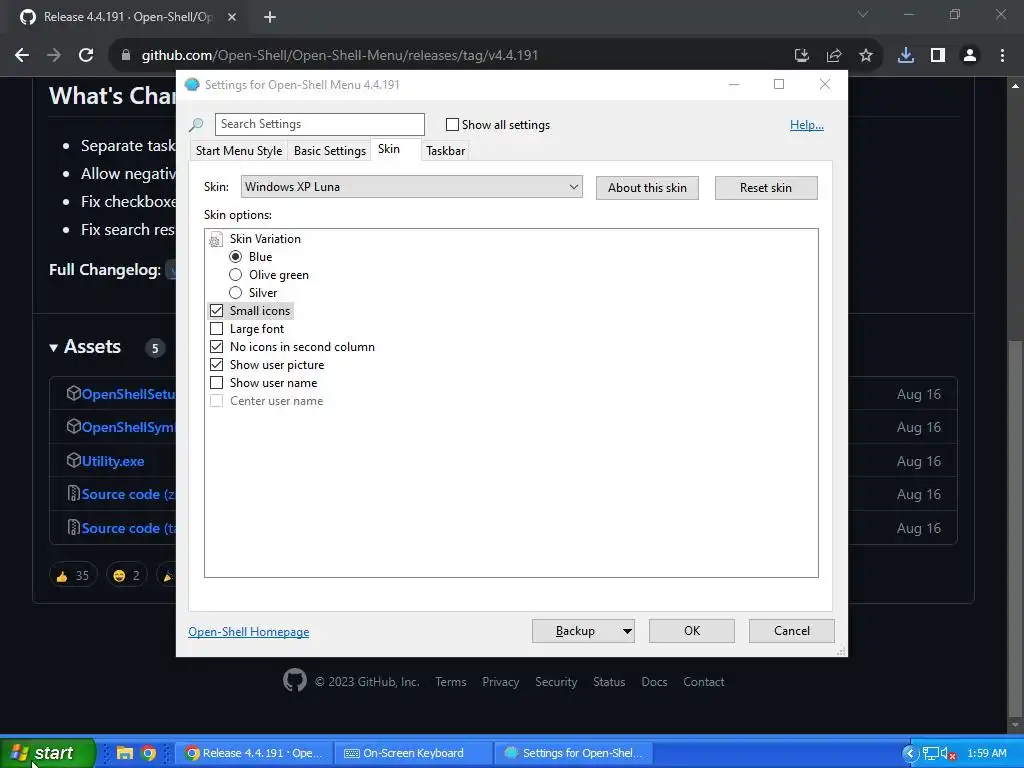
Task: Click the Chrome back arrow
Action: (x=22, y=56)
